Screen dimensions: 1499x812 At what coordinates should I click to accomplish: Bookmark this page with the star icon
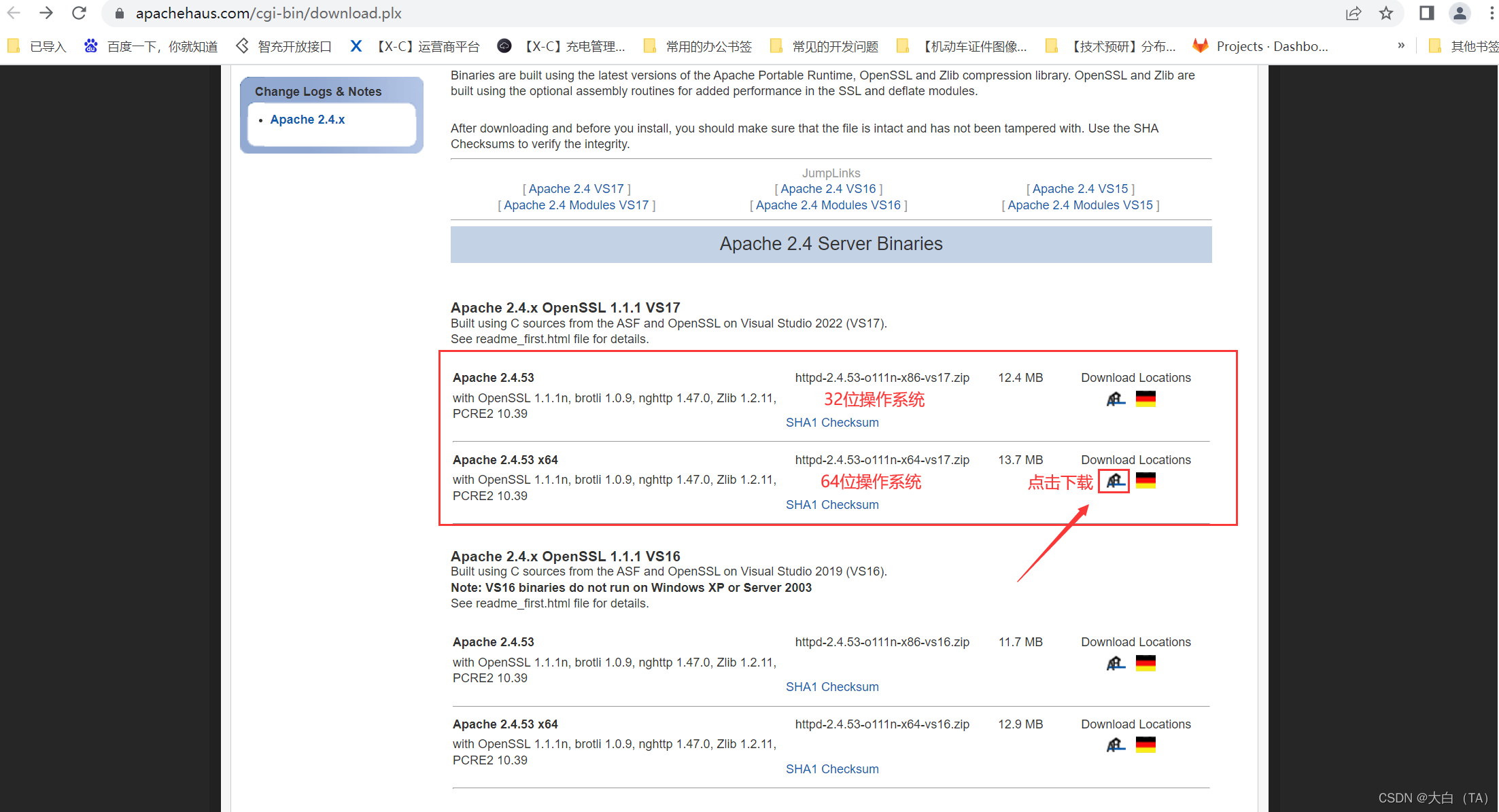point(1386,13)
